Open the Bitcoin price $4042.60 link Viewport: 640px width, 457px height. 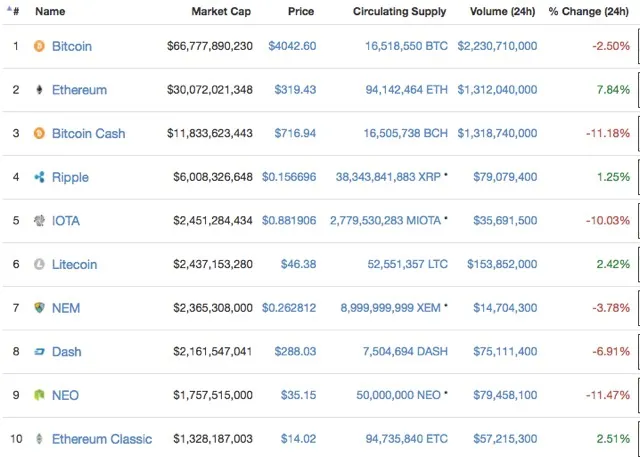click(x=292, y=46)
